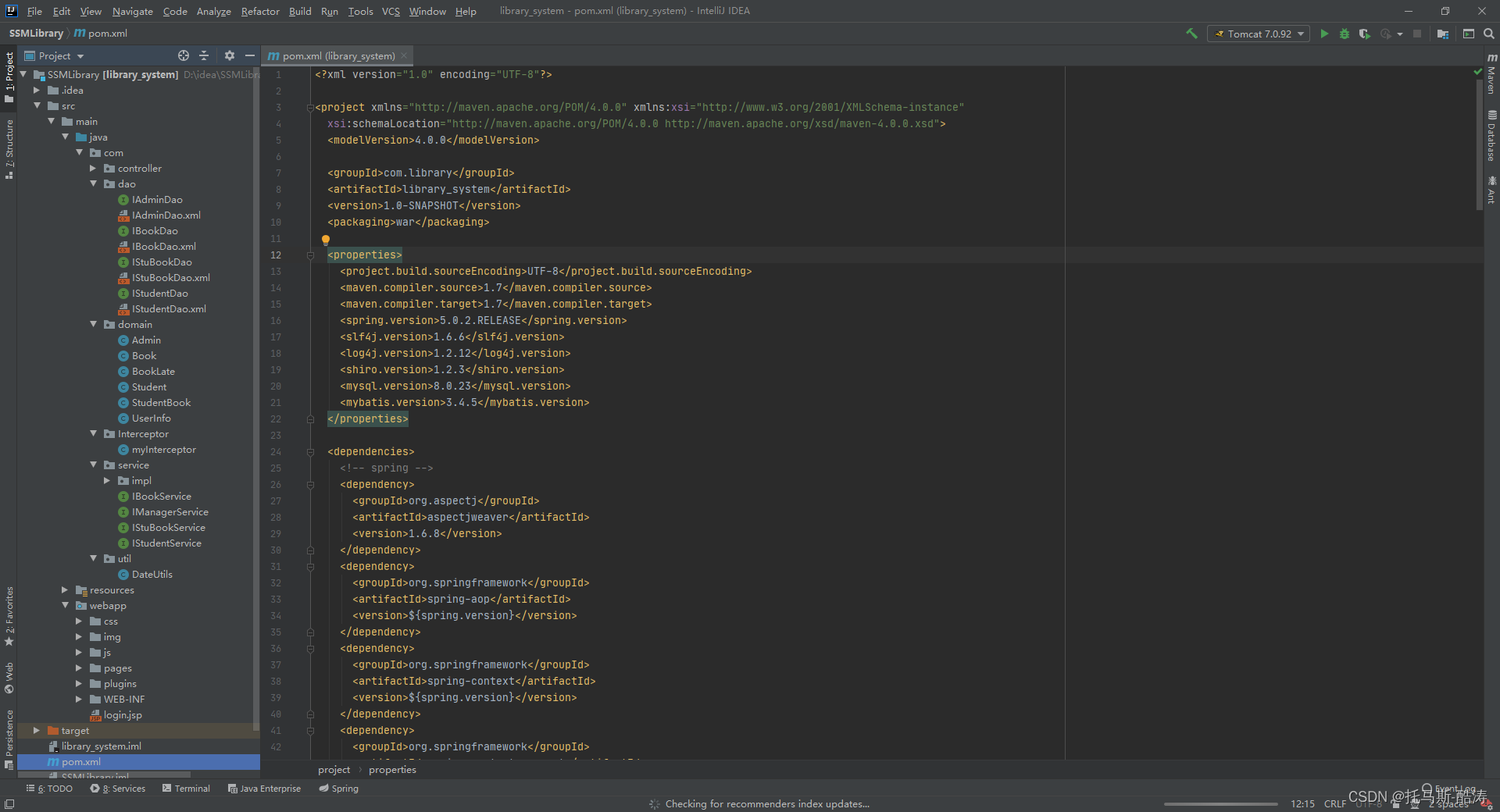Select the pom.xml (library_system) editor tab
This screenshot has width=1500, height=812.
pos(337,55)
